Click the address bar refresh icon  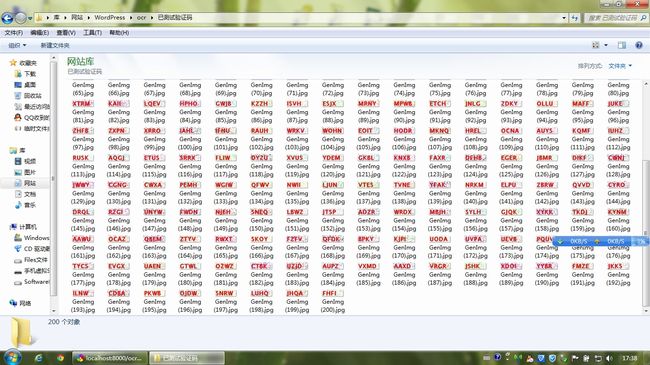(x=575, y=18)
